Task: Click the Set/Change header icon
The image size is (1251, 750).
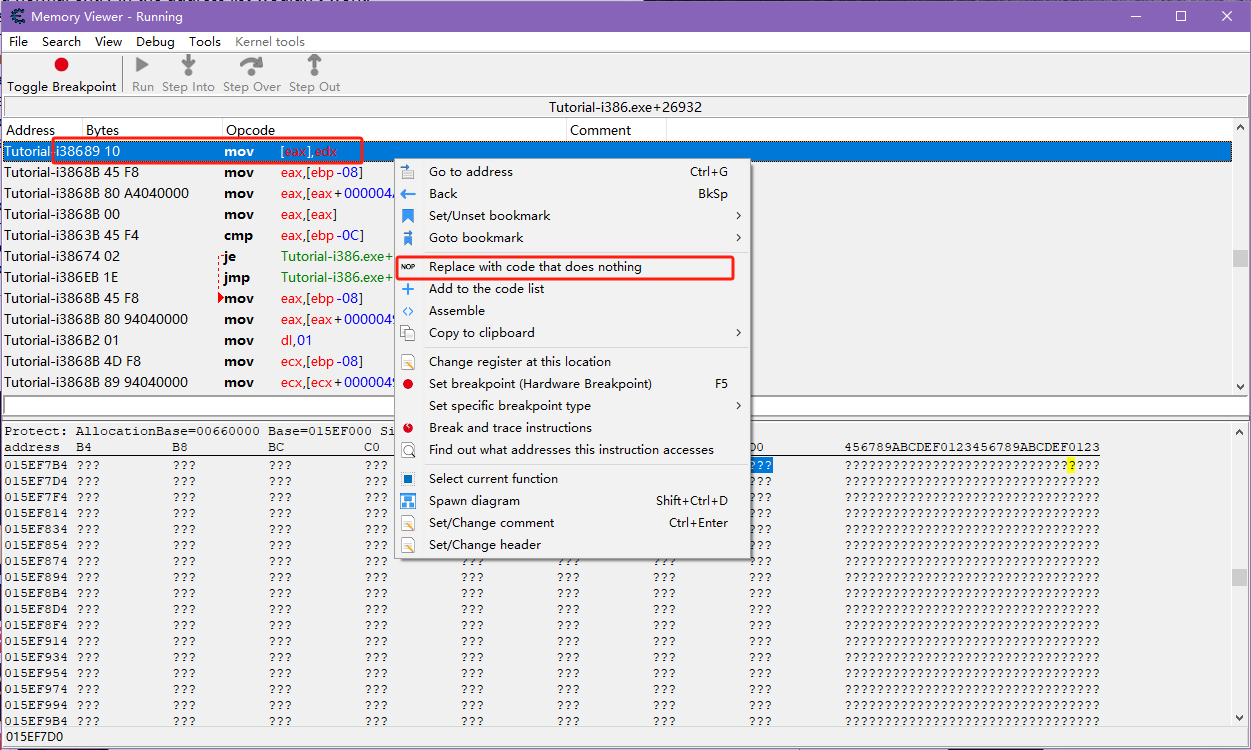Action: point(408,545)
